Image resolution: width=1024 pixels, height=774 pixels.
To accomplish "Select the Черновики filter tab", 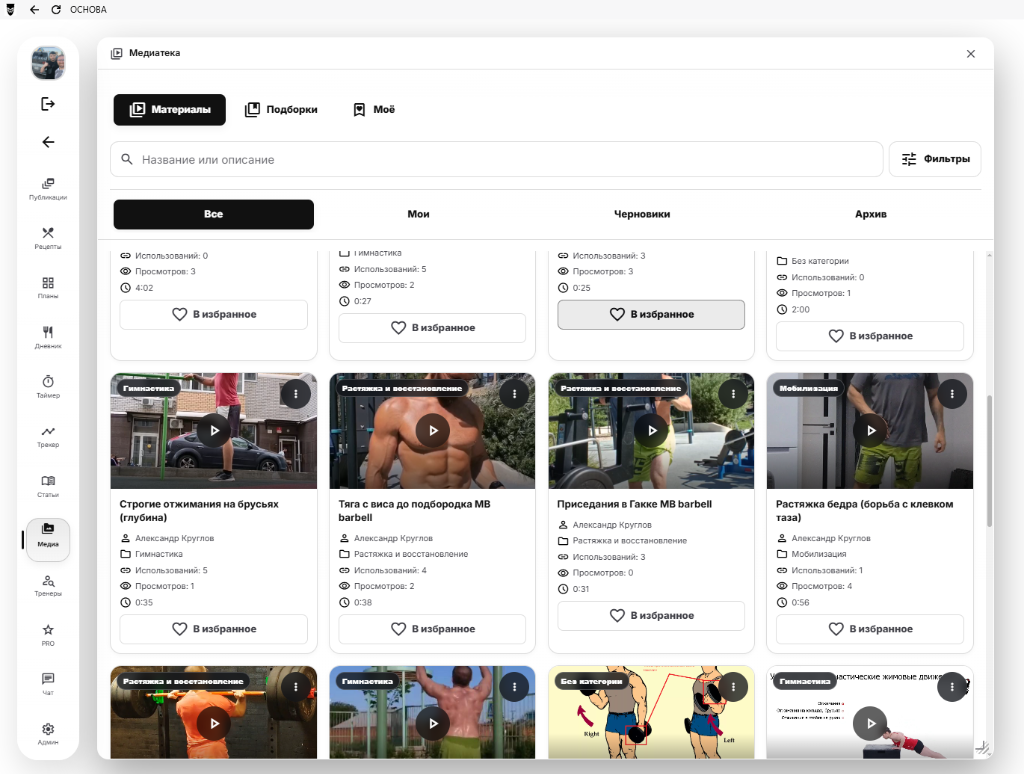I will click(642, 214).
